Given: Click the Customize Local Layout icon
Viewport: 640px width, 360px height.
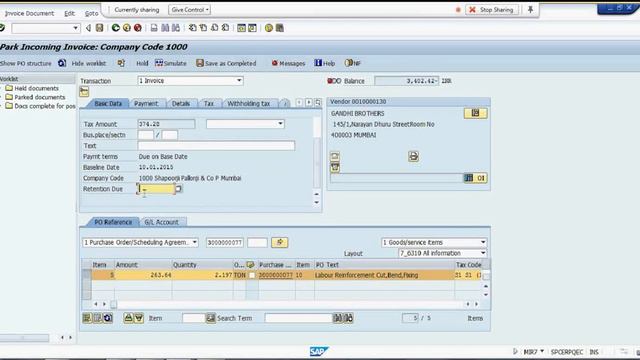Looking at the screenshot, I should coord(280,28).
